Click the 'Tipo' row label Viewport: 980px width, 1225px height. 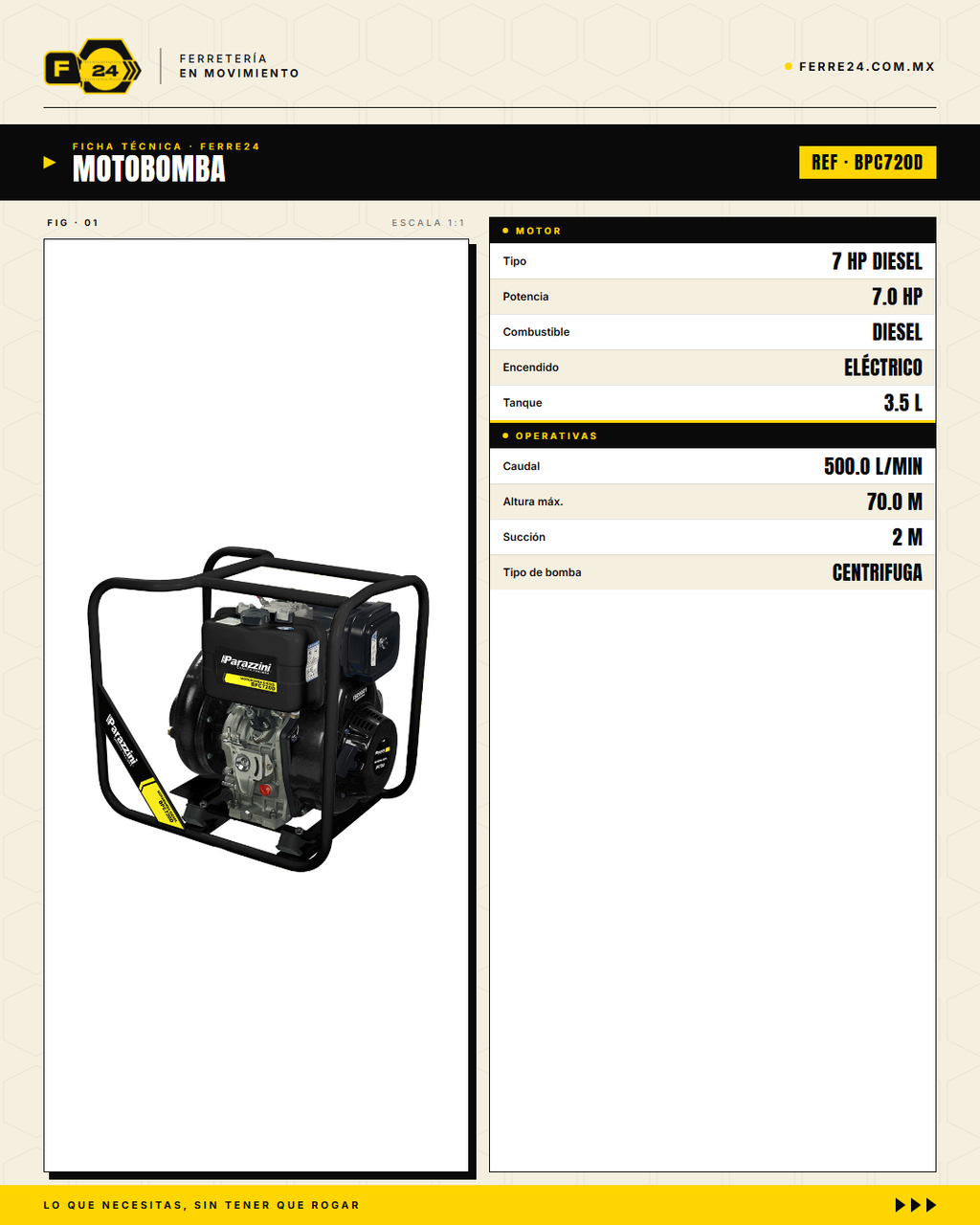[515, 261]
